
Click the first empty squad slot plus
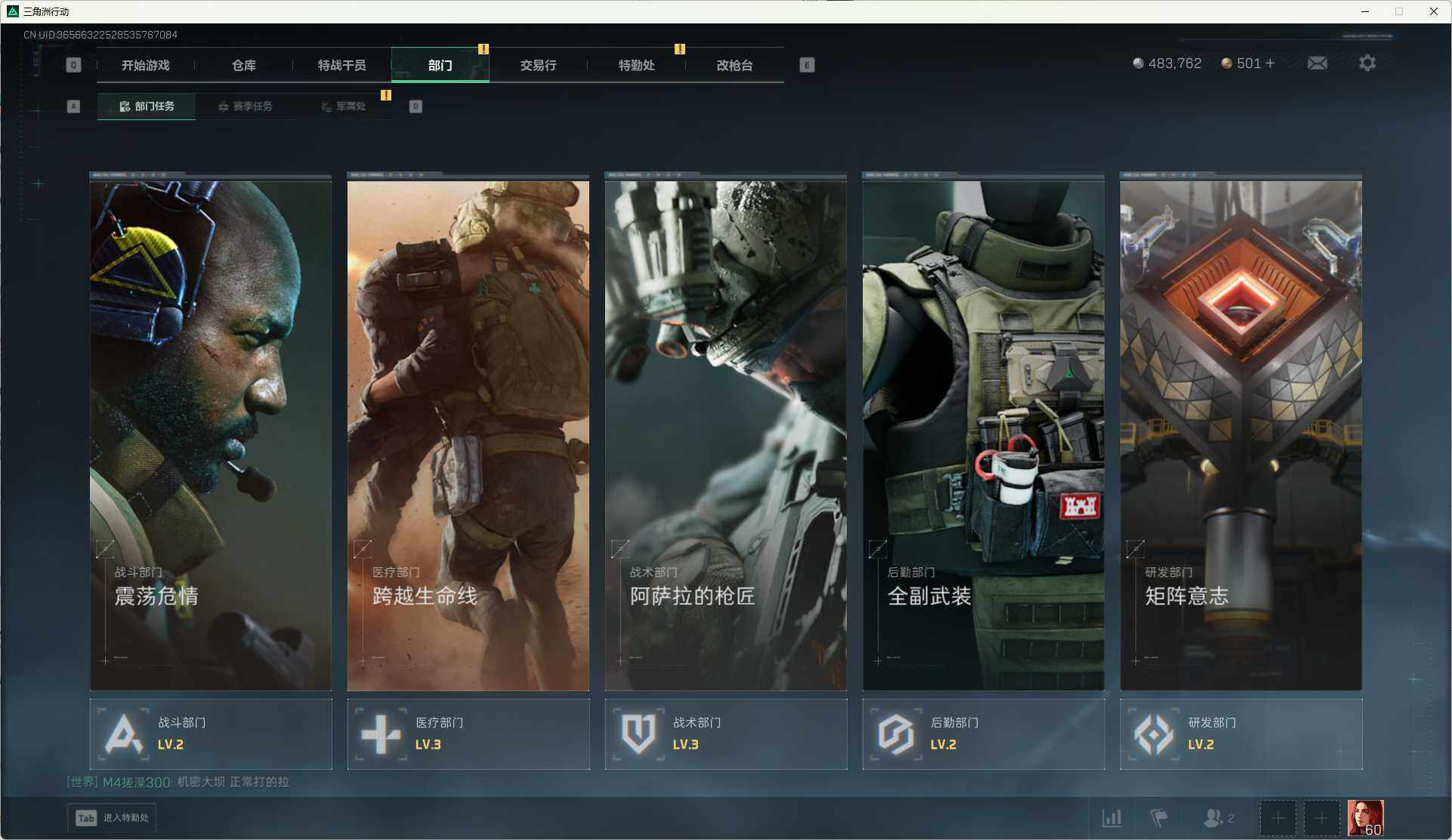[x=1277, y=818]
